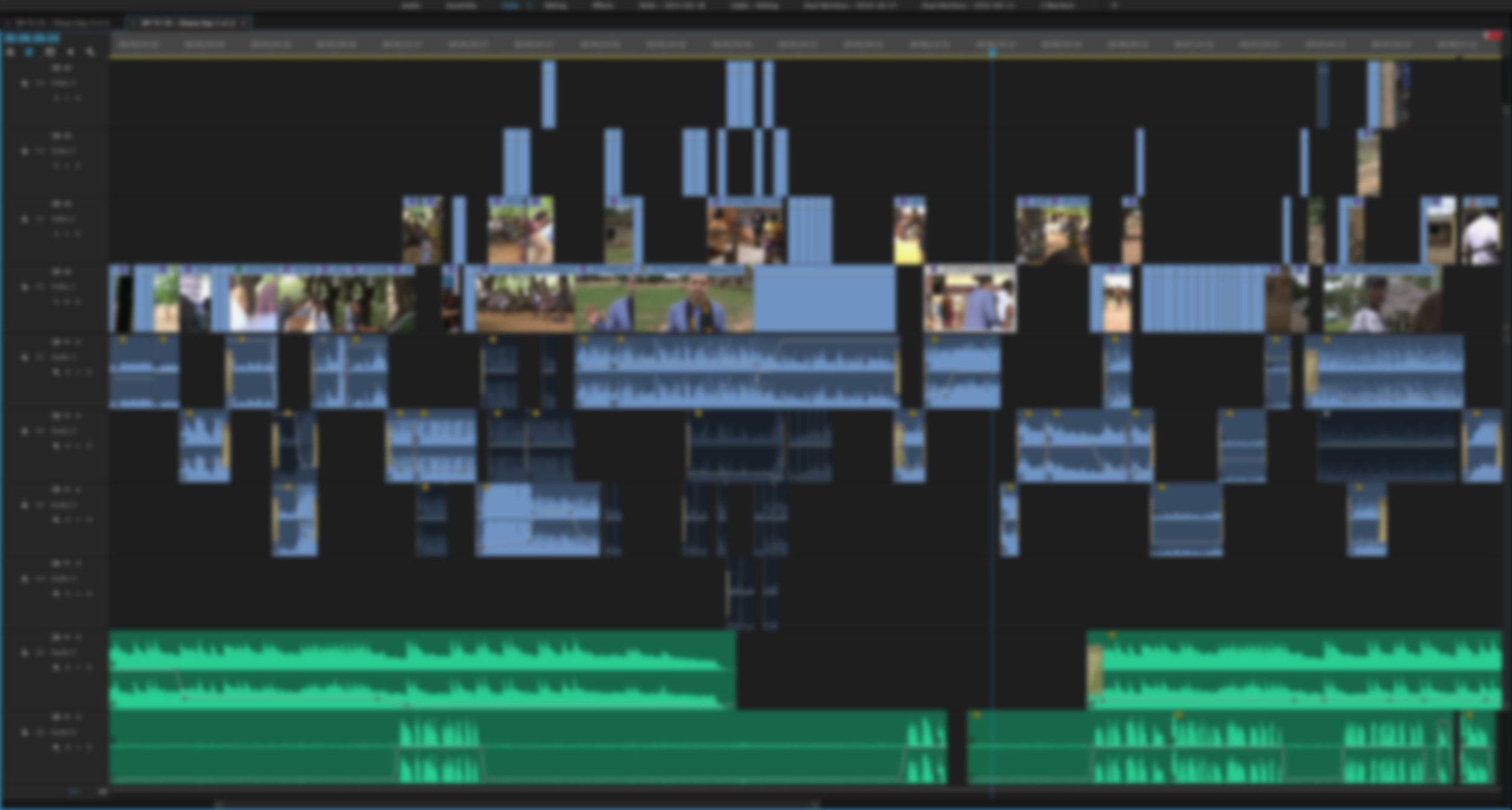Click lock icon on Video 4 track

25,83
